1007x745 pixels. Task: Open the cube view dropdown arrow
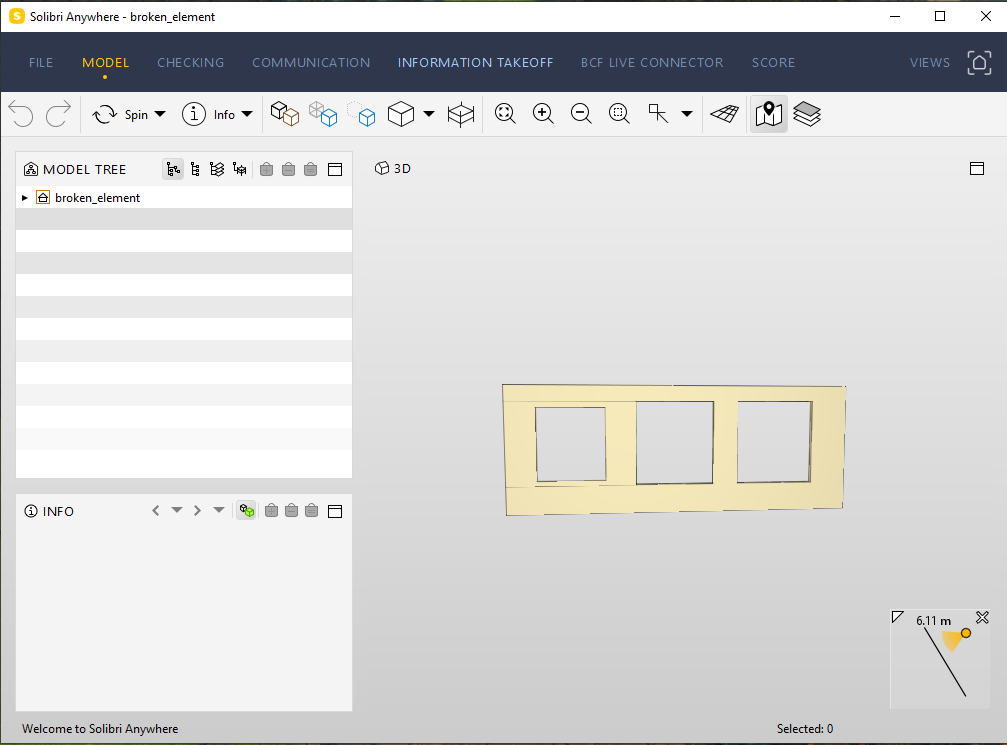[429, 114]
